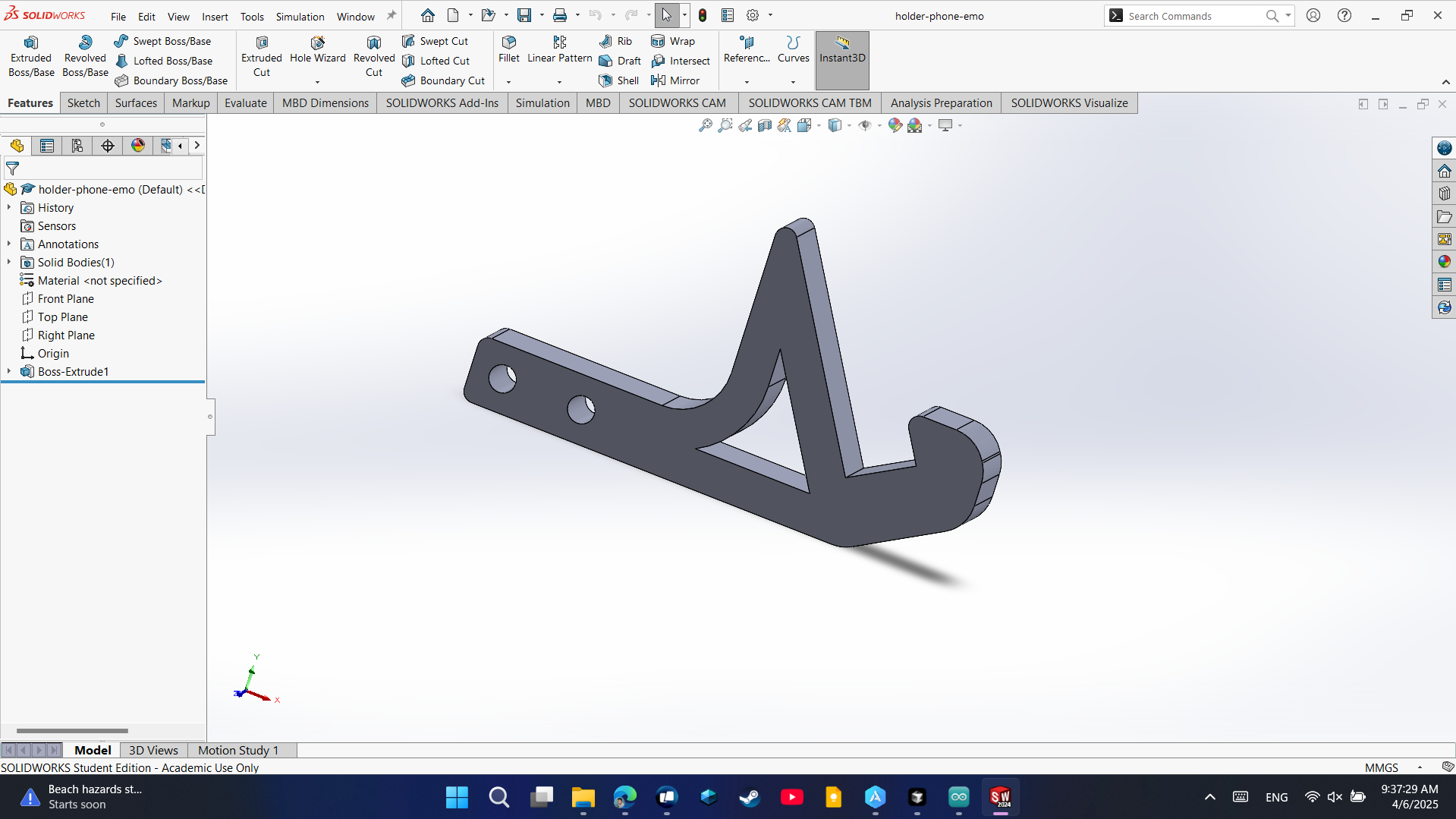Image resolution: width=1456 pixels, height=819 pixels.
Task: Switch to the Sketch tab
Action: 83,103
